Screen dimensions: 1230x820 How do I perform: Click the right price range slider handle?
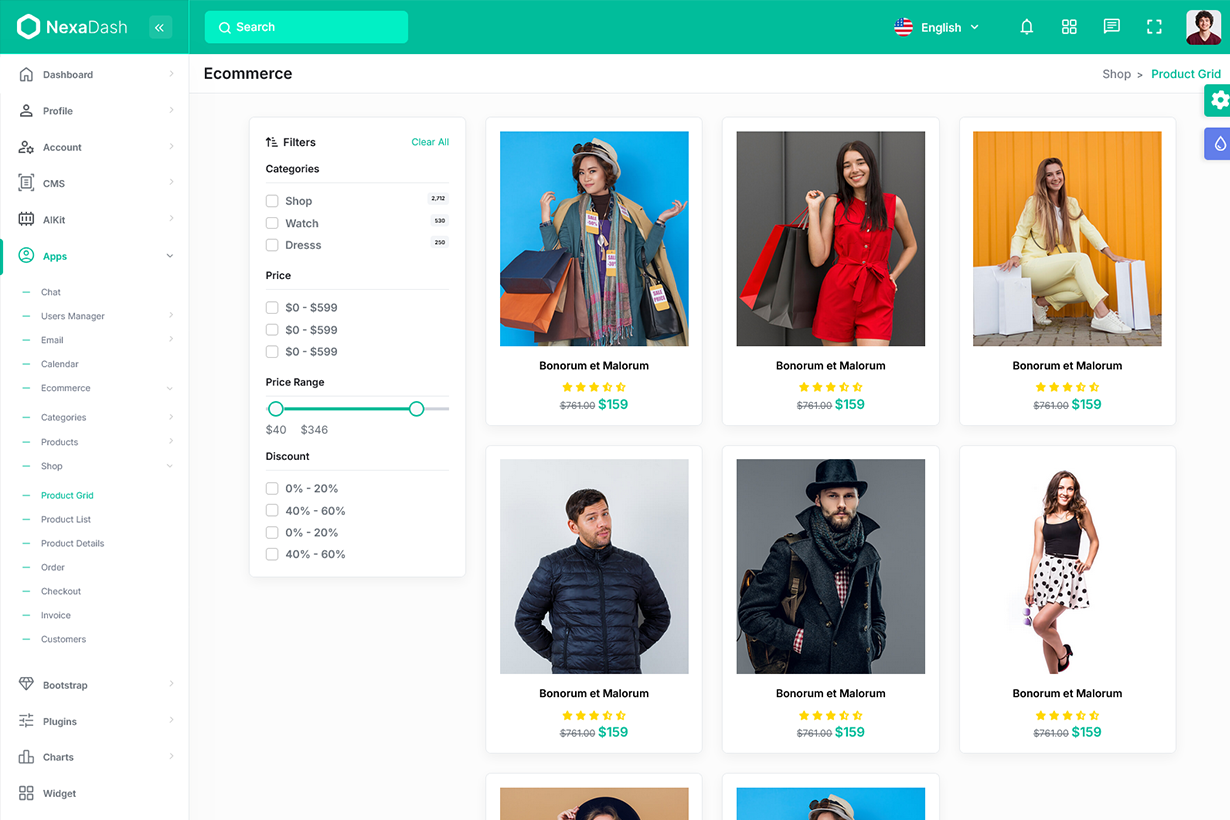(417, 408)
